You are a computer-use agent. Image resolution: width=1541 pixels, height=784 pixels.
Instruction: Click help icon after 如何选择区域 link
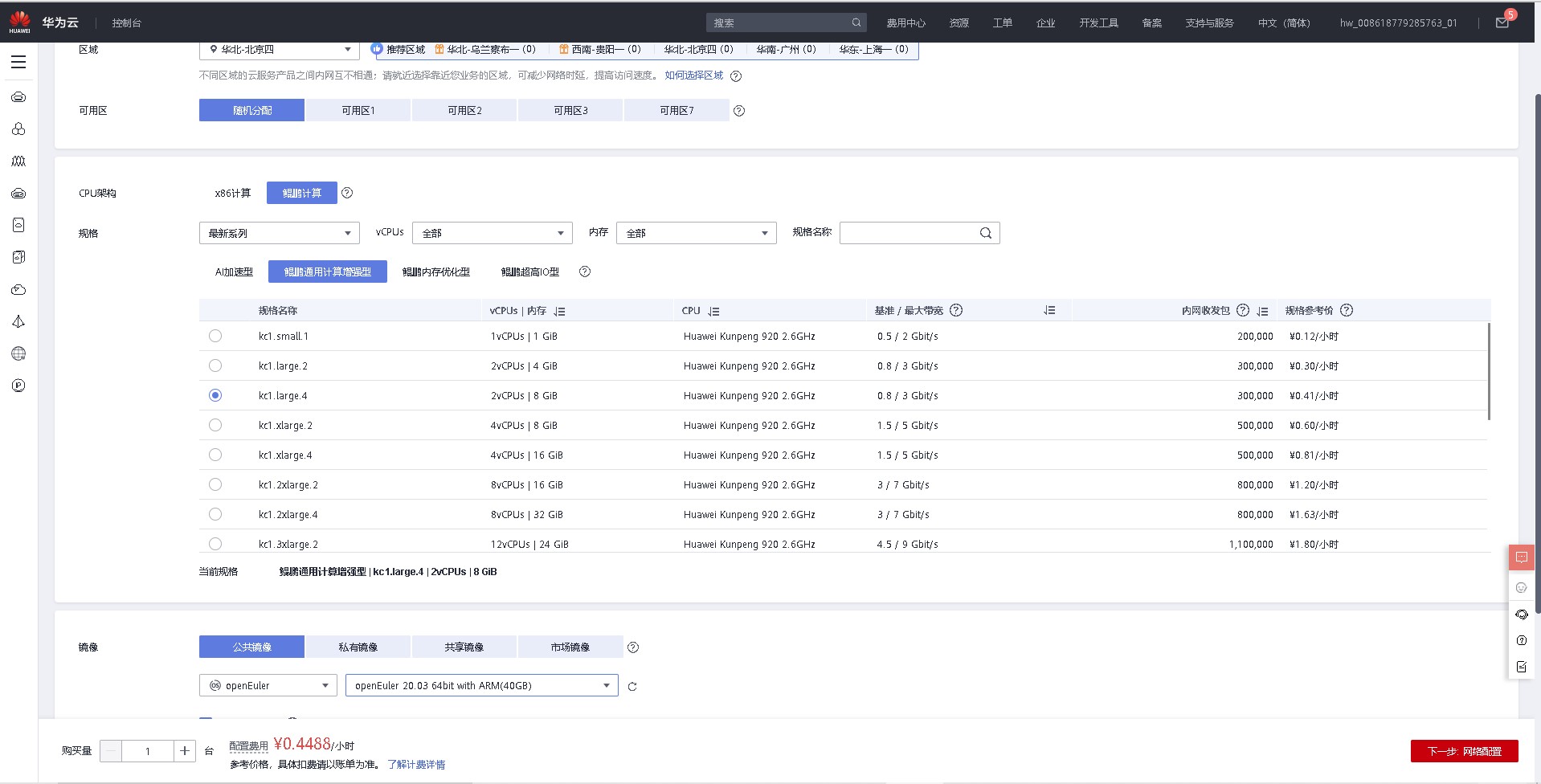(736, 76)
